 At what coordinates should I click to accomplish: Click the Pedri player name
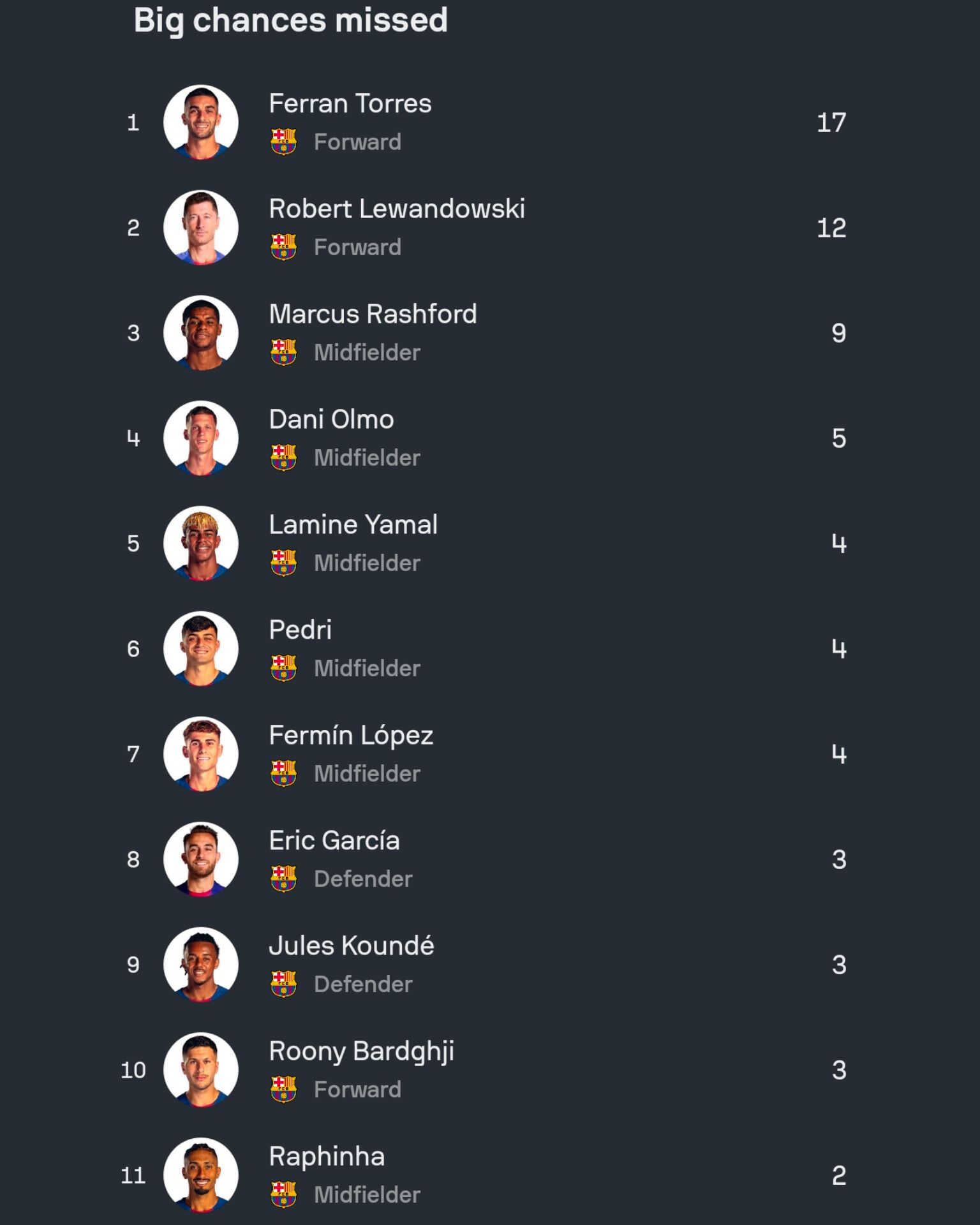click(x=300, y=630)
